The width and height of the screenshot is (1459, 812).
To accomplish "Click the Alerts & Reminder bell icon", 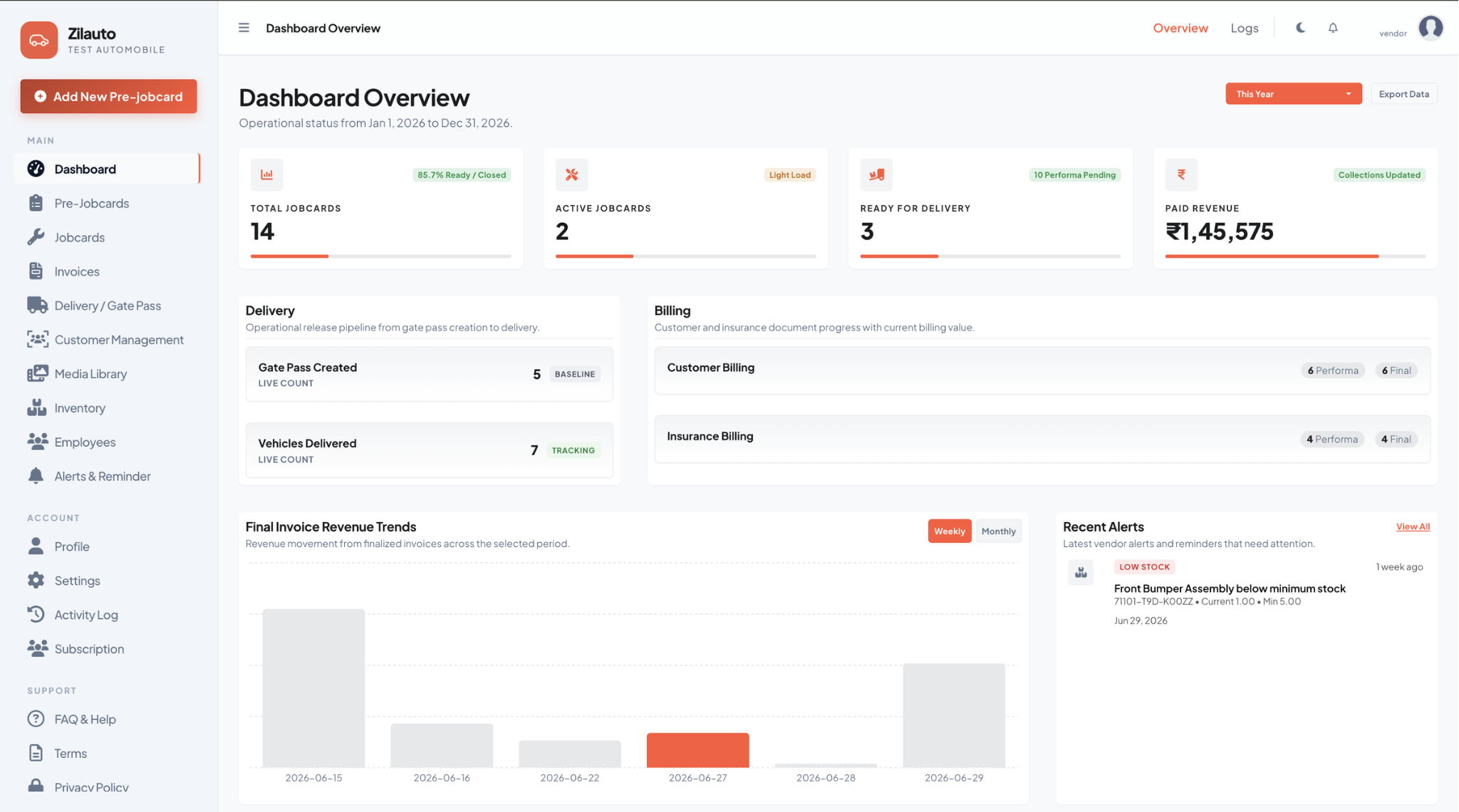I will [x=36, y=476].
